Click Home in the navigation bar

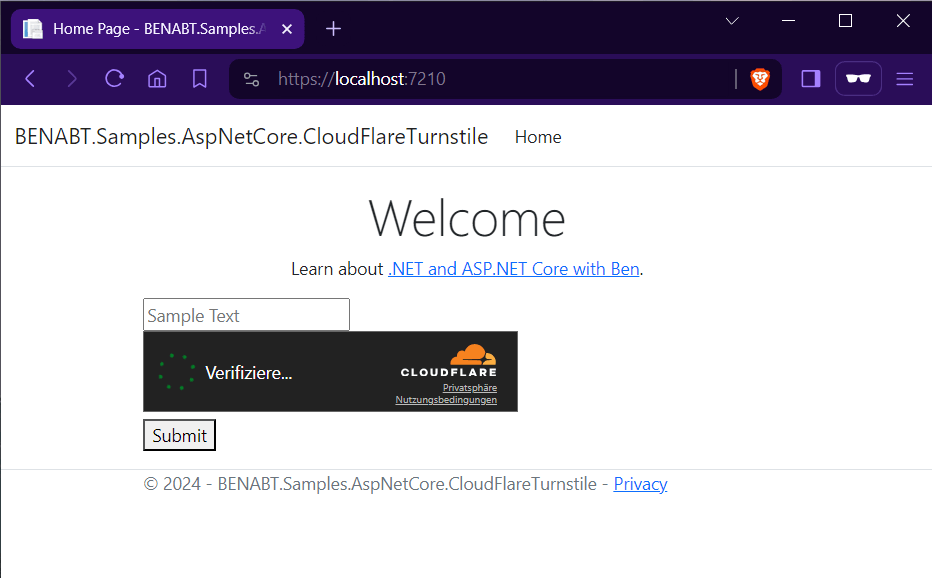click(538, 137)
